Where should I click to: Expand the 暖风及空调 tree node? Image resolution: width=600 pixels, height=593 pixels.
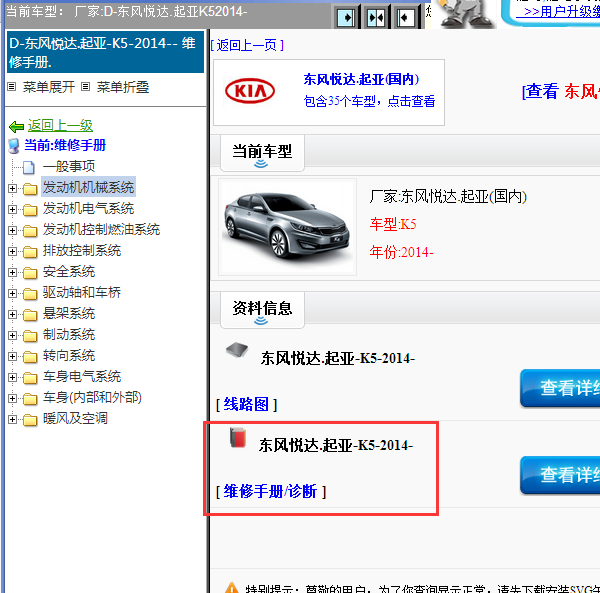pos(12,419)
